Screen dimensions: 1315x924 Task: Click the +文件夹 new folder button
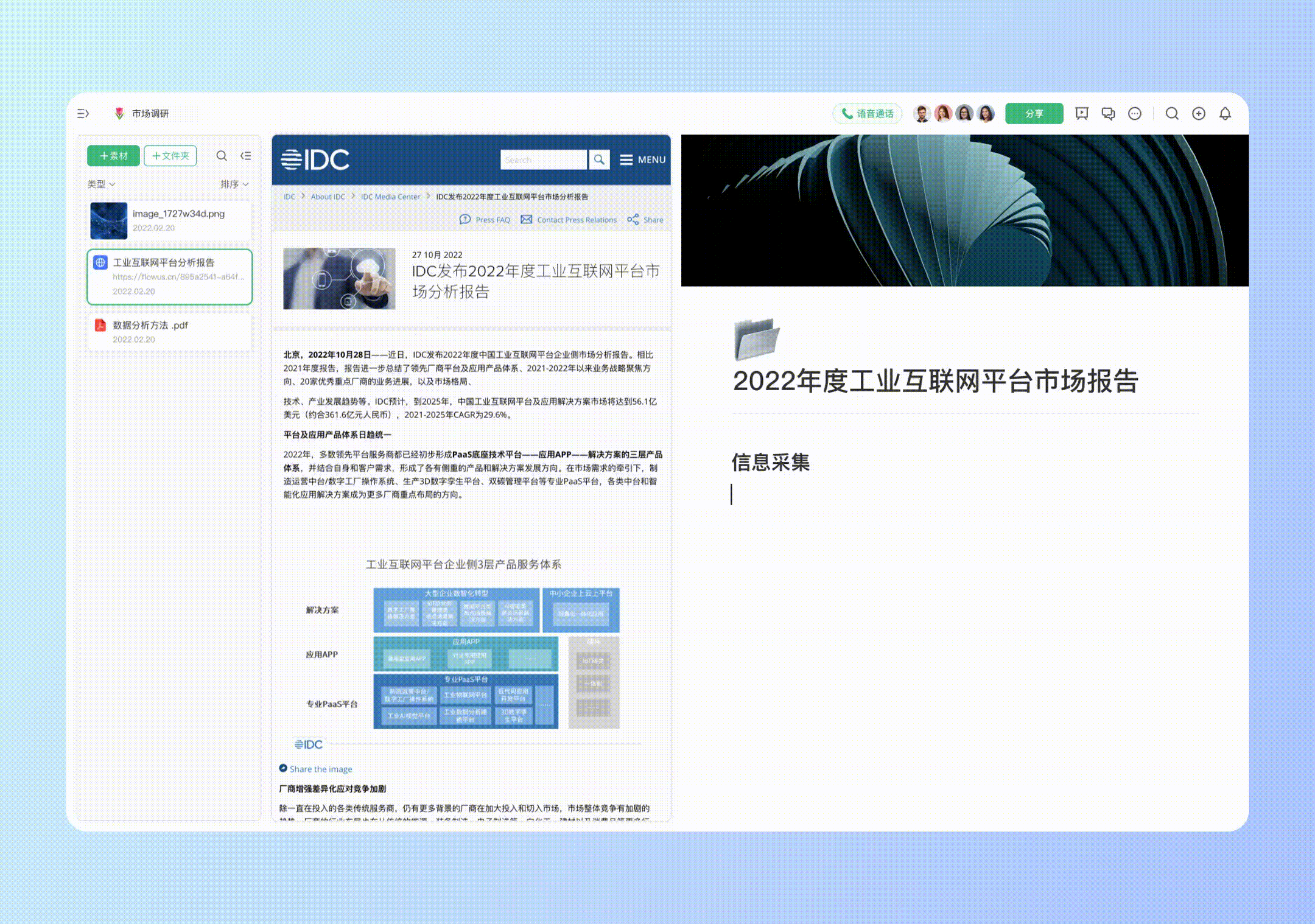tap(170, 156)
